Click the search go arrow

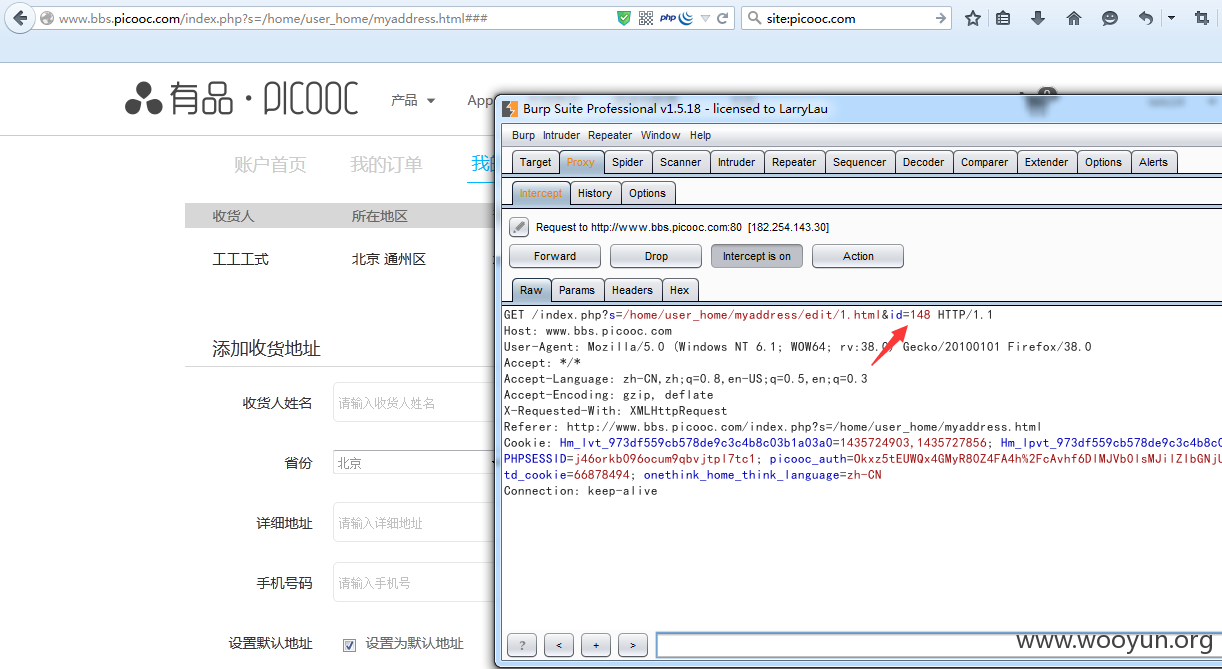click(940, 18)
